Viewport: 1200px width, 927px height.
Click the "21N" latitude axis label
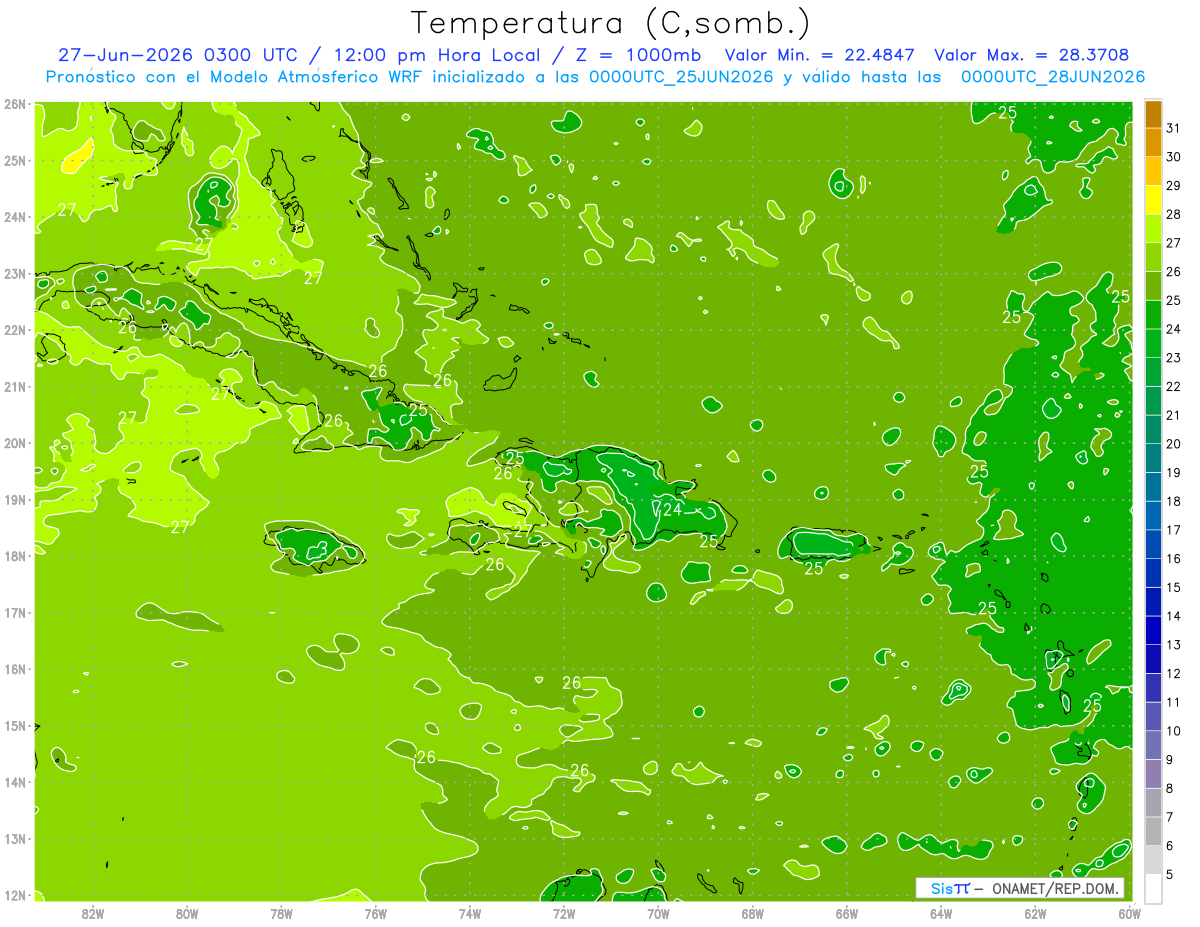(16, 386)
